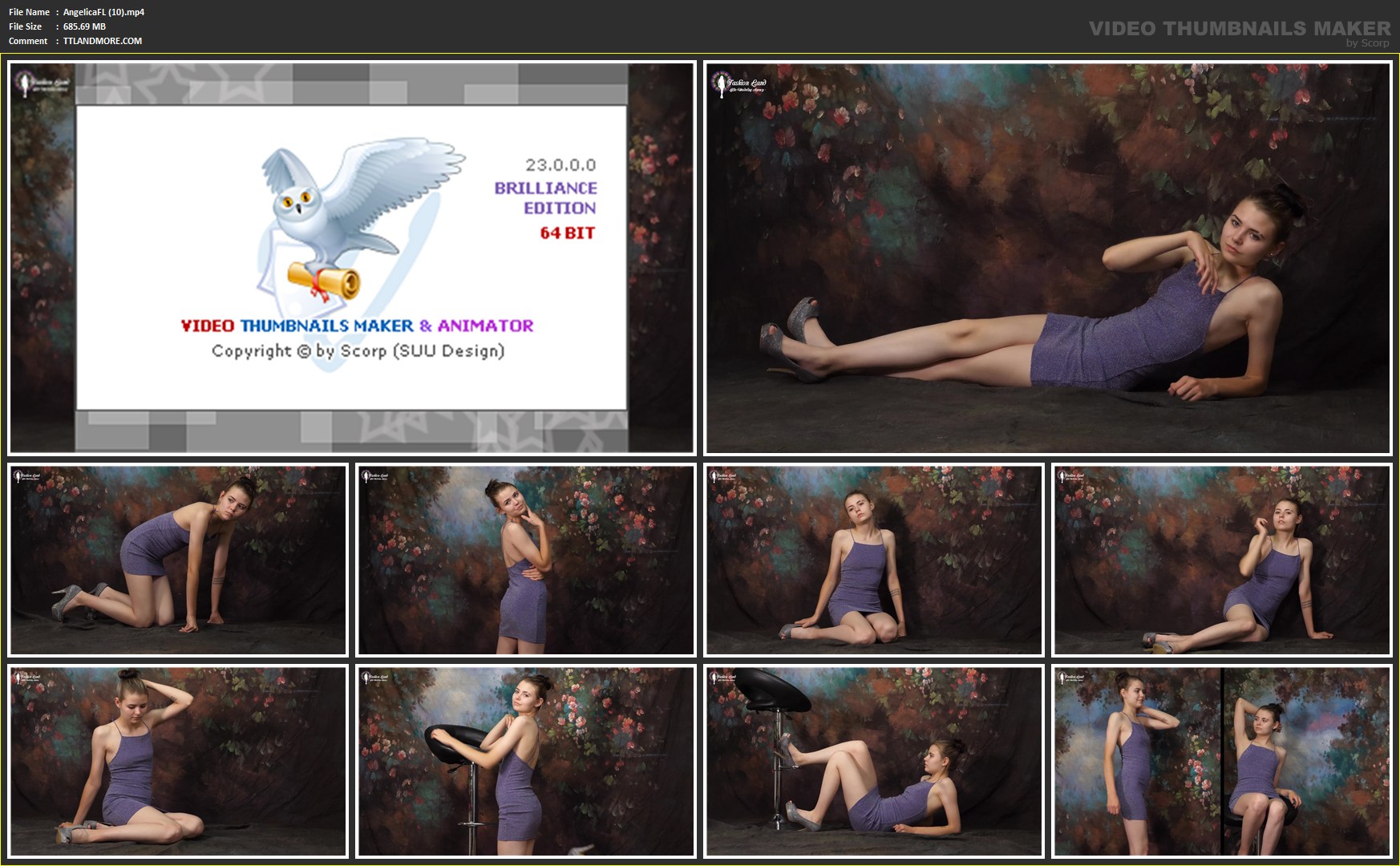Click the file name AngelicaFL (10).mp4
Screen dimensions: 1400x866
103,12
